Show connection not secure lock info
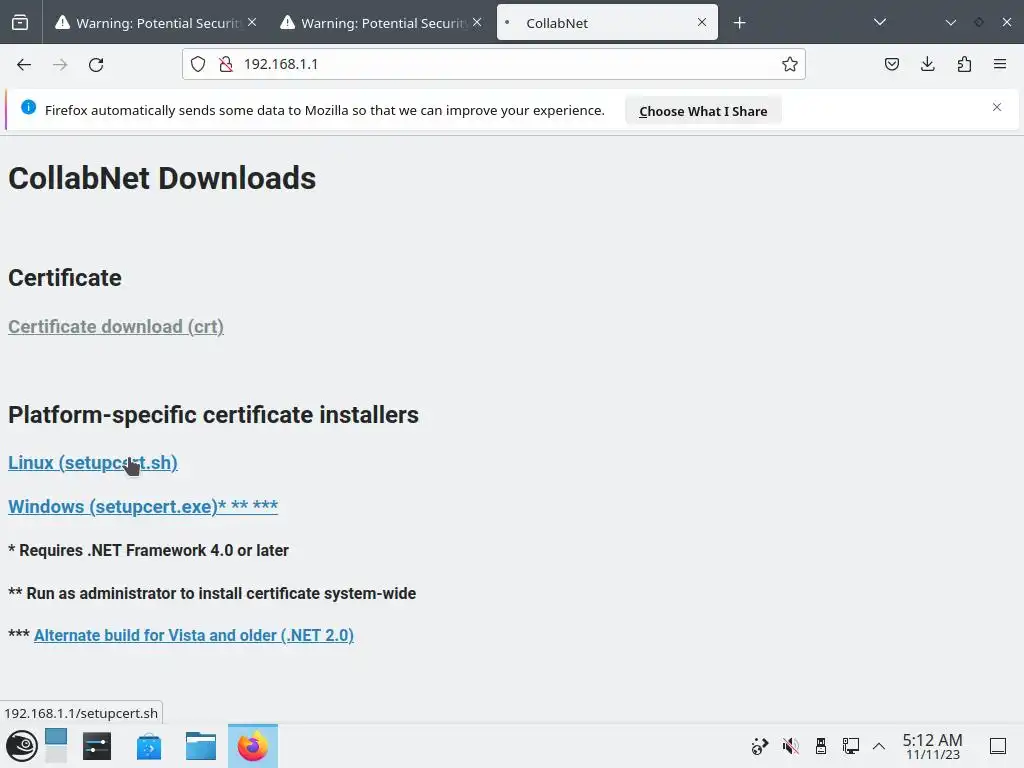Viewport: 1024px width, 768px height. [226, 64]
